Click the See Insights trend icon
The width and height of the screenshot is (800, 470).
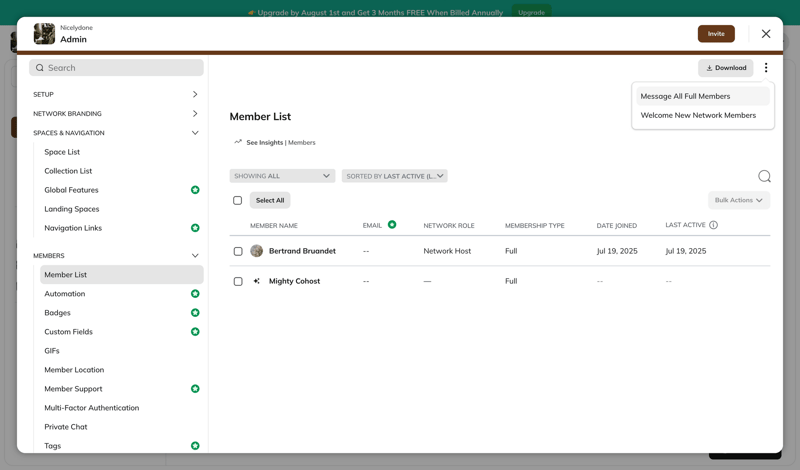238,142
